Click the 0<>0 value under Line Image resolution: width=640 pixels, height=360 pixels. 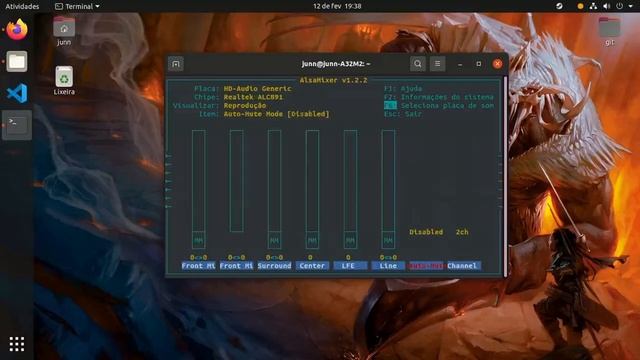388,258
